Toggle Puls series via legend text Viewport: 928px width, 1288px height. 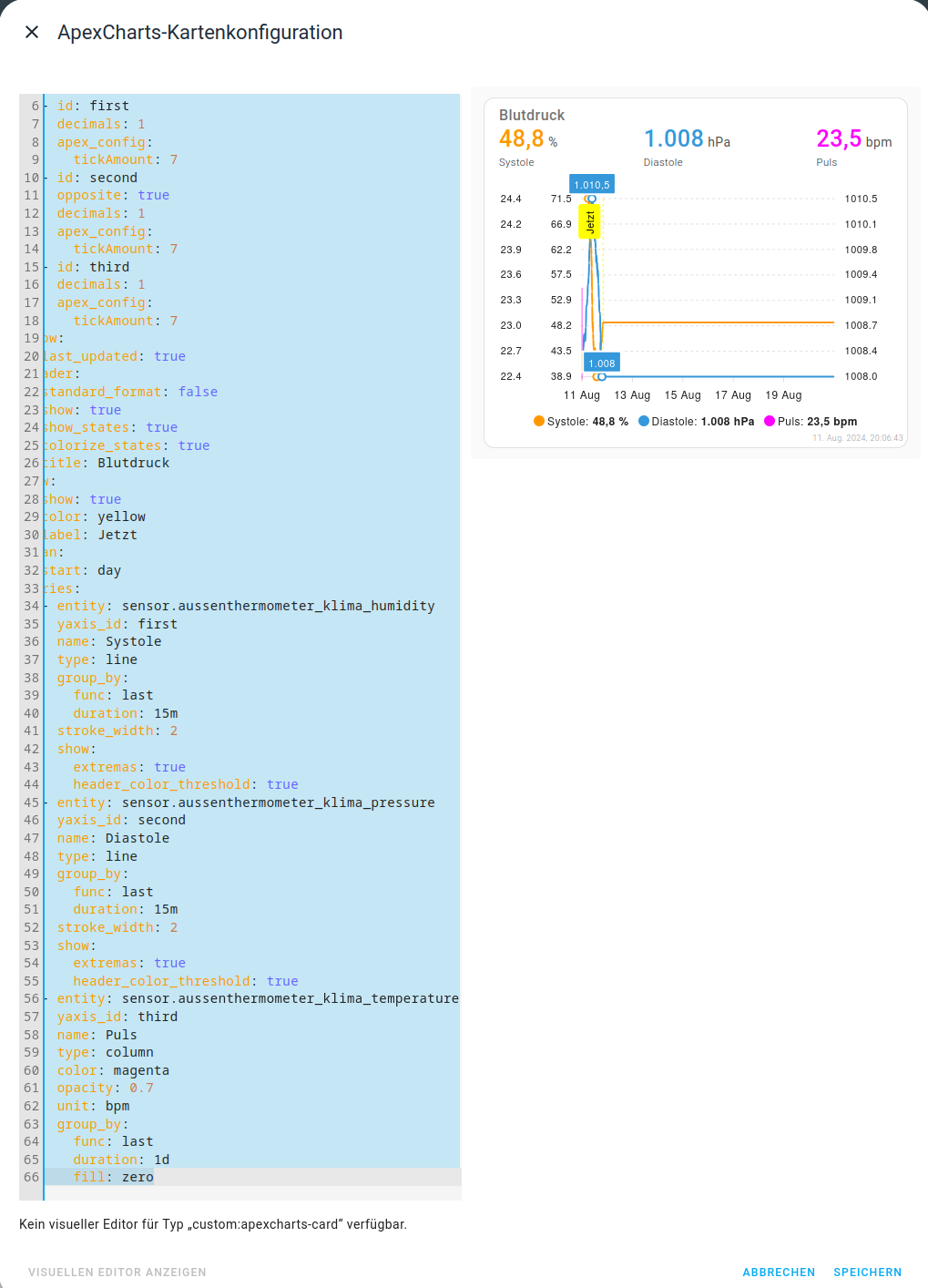tap(817, 422)
